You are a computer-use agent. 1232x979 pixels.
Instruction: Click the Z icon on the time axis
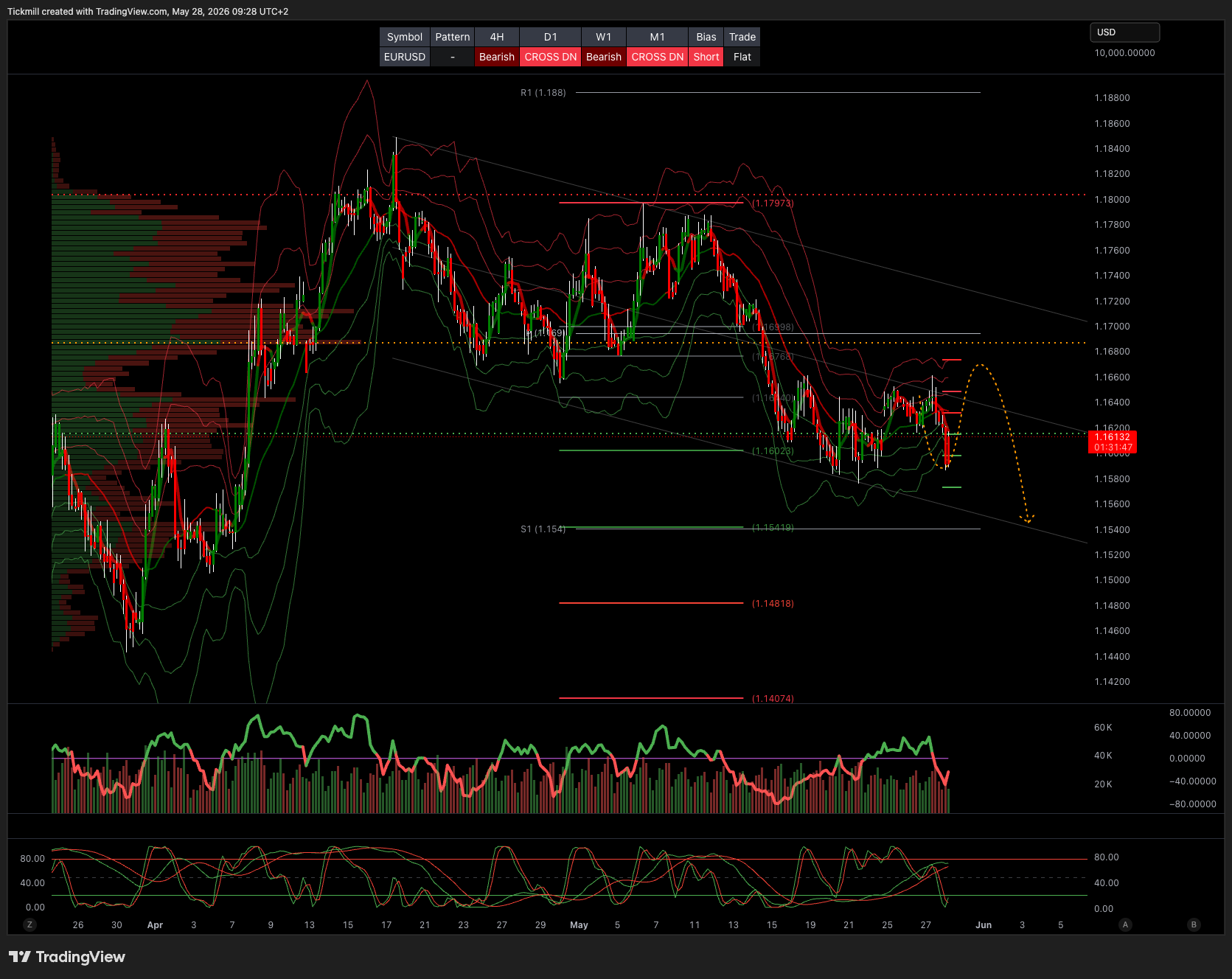(x=29, y=924)
